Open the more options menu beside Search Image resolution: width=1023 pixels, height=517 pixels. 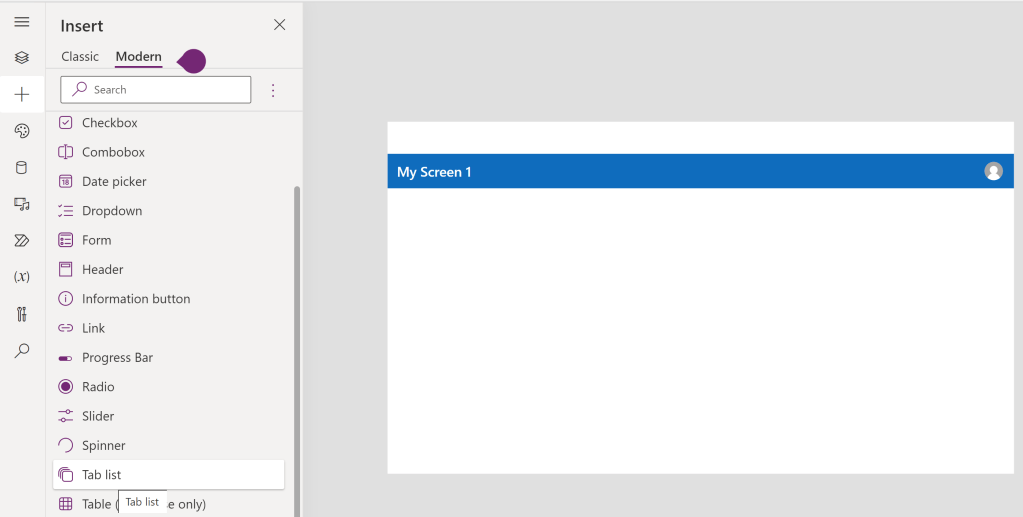click(273, 90)
